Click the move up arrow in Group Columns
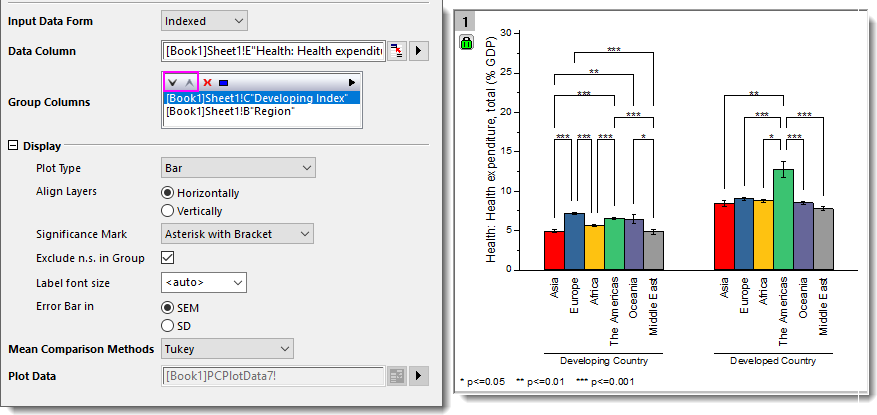This screenshot has width=877, height=415. click(189, 82)
